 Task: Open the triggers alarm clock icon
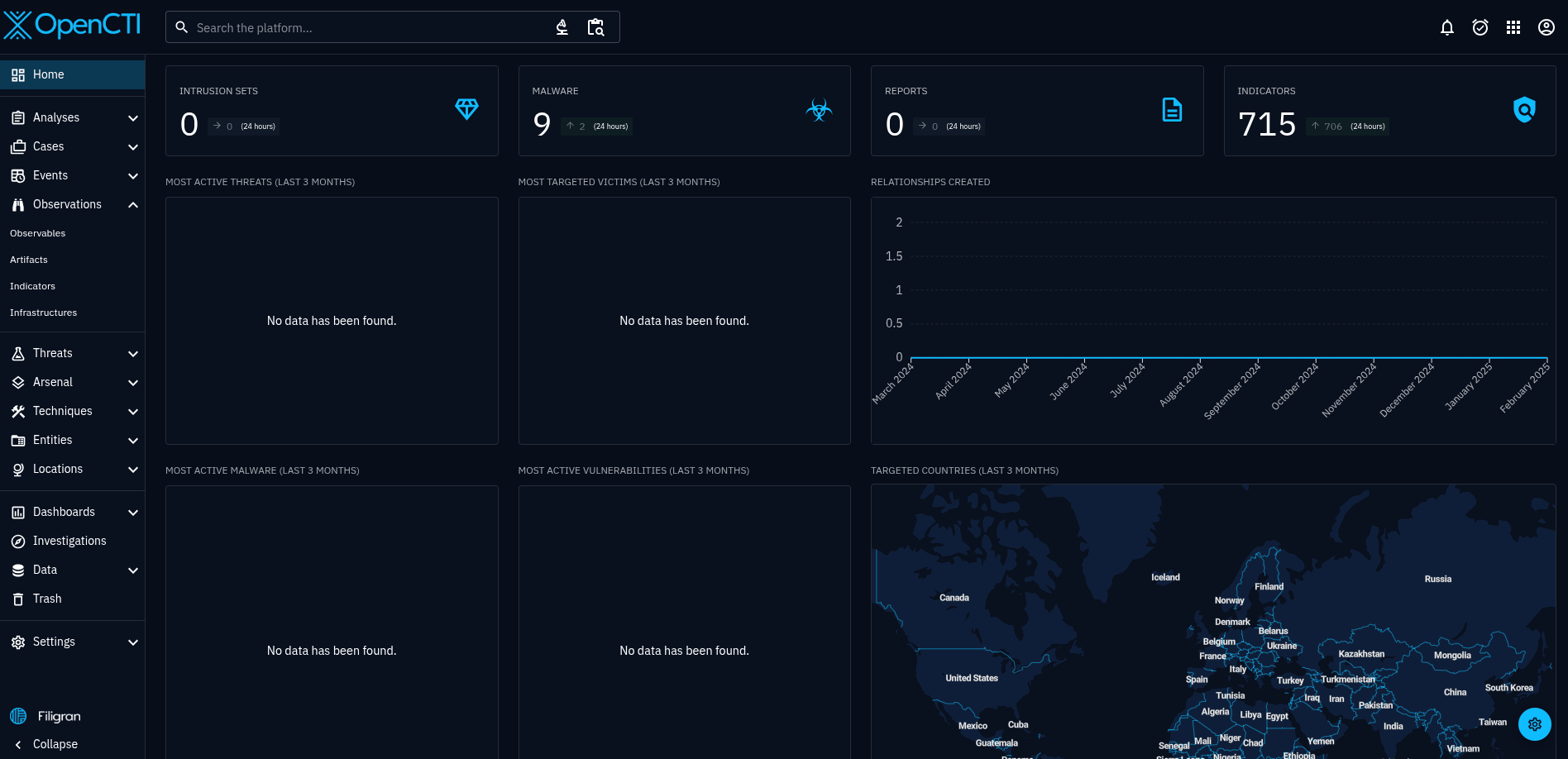(x=1480, y=27)
